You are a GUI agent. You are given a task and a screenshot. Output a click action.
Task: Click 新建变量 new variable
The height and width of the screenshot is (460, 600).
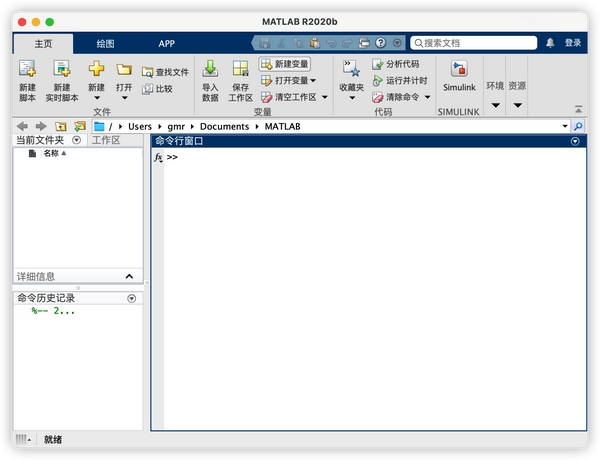tap(285, 64)
